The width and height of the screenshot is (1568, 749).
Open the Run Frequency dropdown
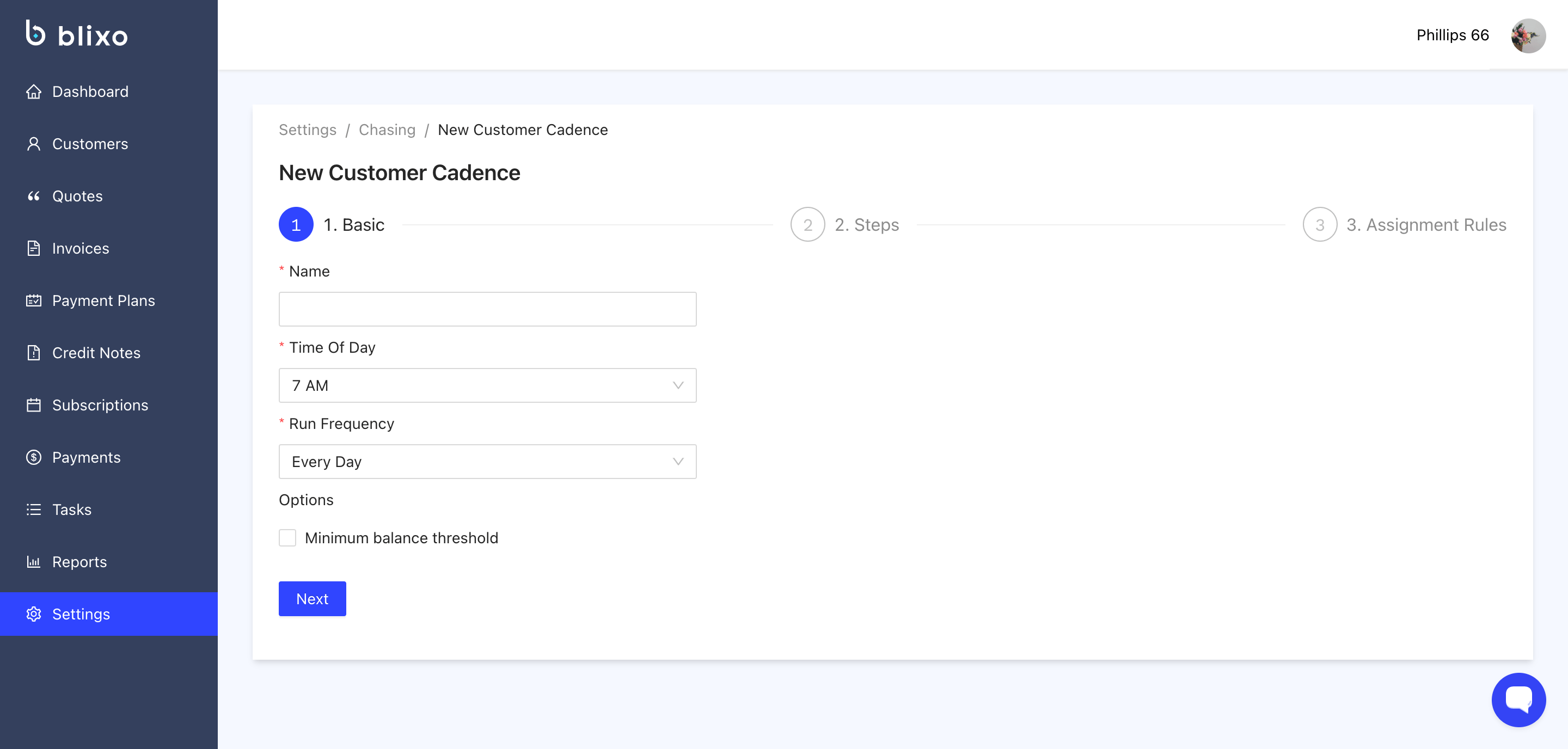(487, 462)
